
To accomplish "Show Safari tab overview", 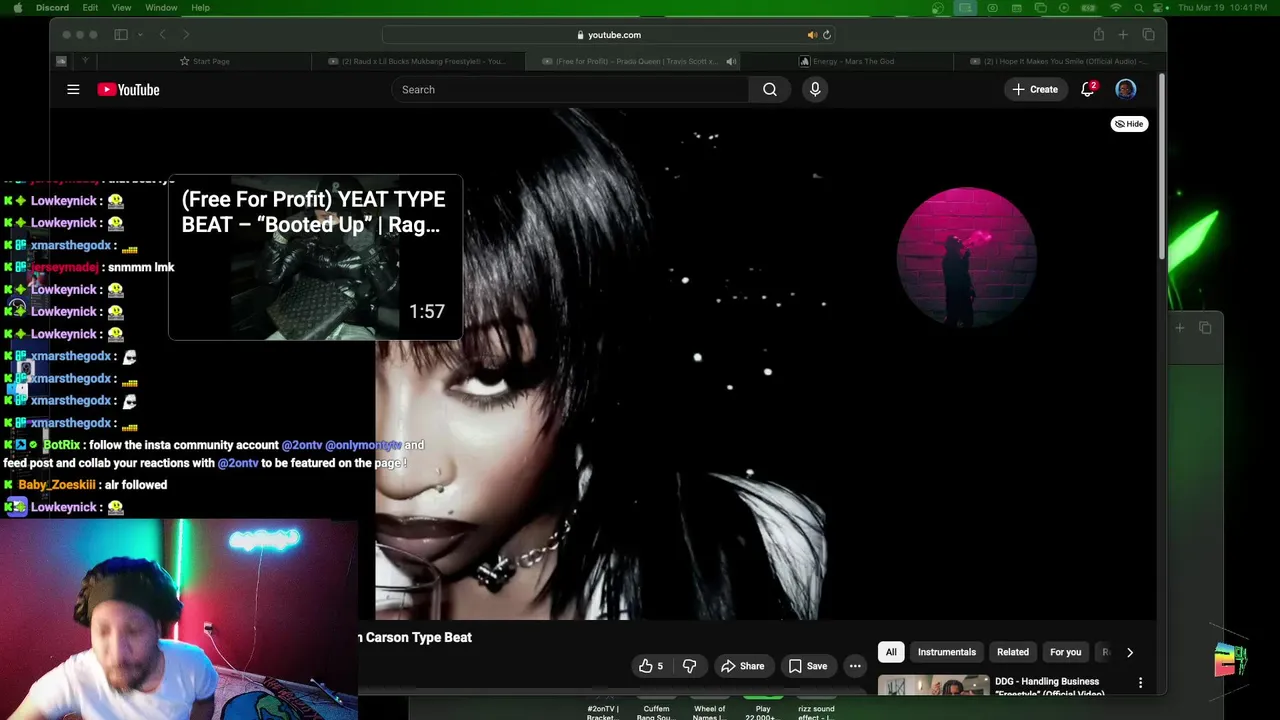I will pos(1148,35).
